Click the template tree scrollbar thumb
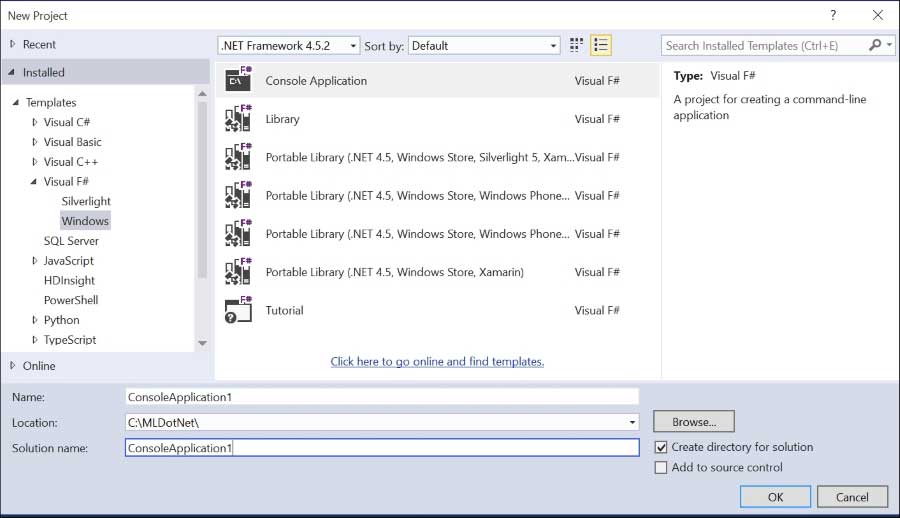Screen dimensions: 900x518 click(x=202, y=190)
